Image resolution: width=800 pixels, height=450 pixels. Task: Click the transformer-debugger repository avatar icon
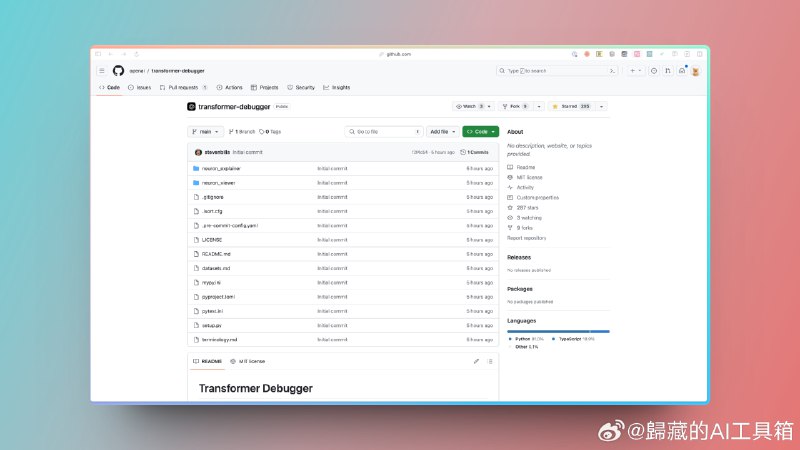(x=191, y=107)
